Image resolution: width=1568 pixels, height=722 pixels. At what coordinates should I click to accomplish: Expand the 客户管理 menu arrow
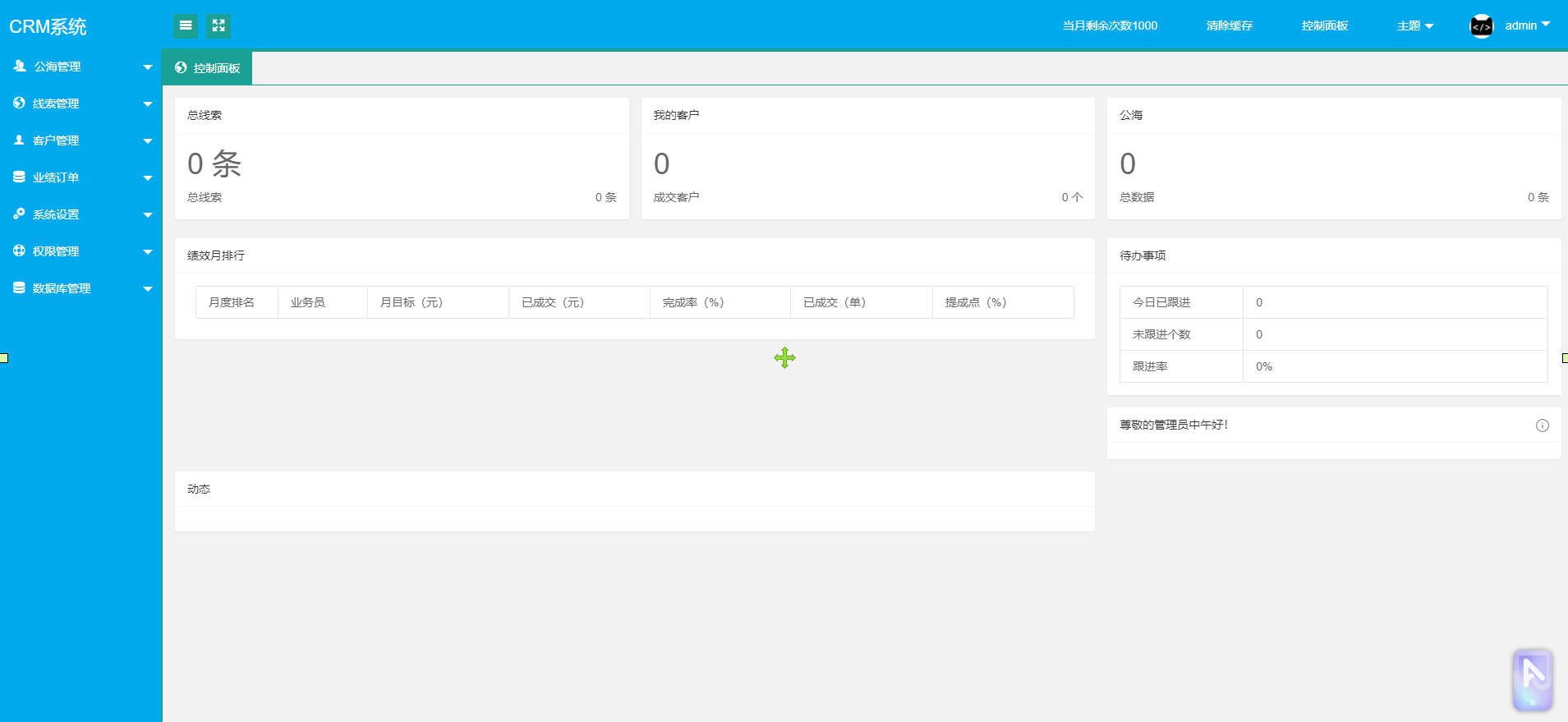pos(148,141)
